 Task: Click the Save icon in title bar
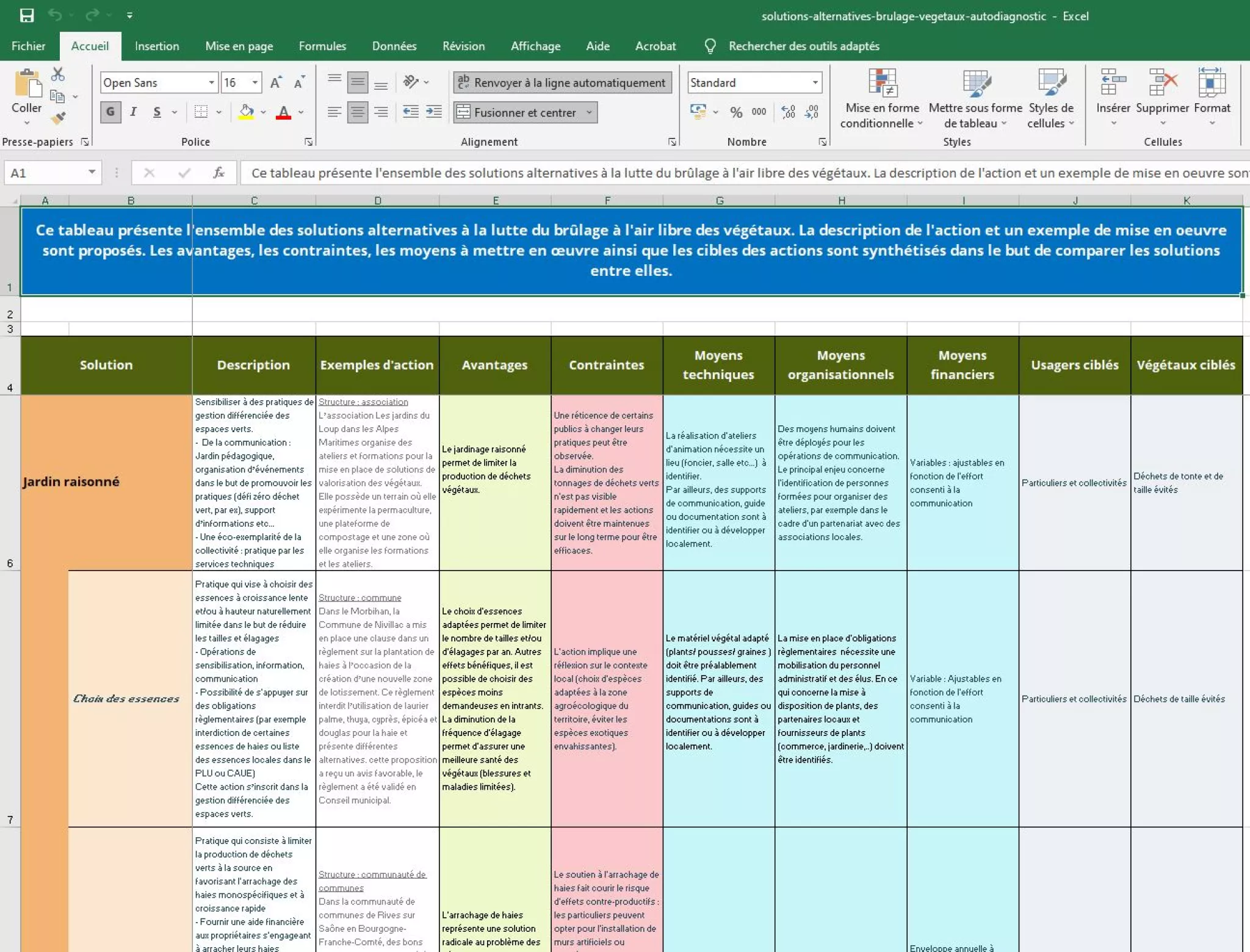[x=27, y=15]
